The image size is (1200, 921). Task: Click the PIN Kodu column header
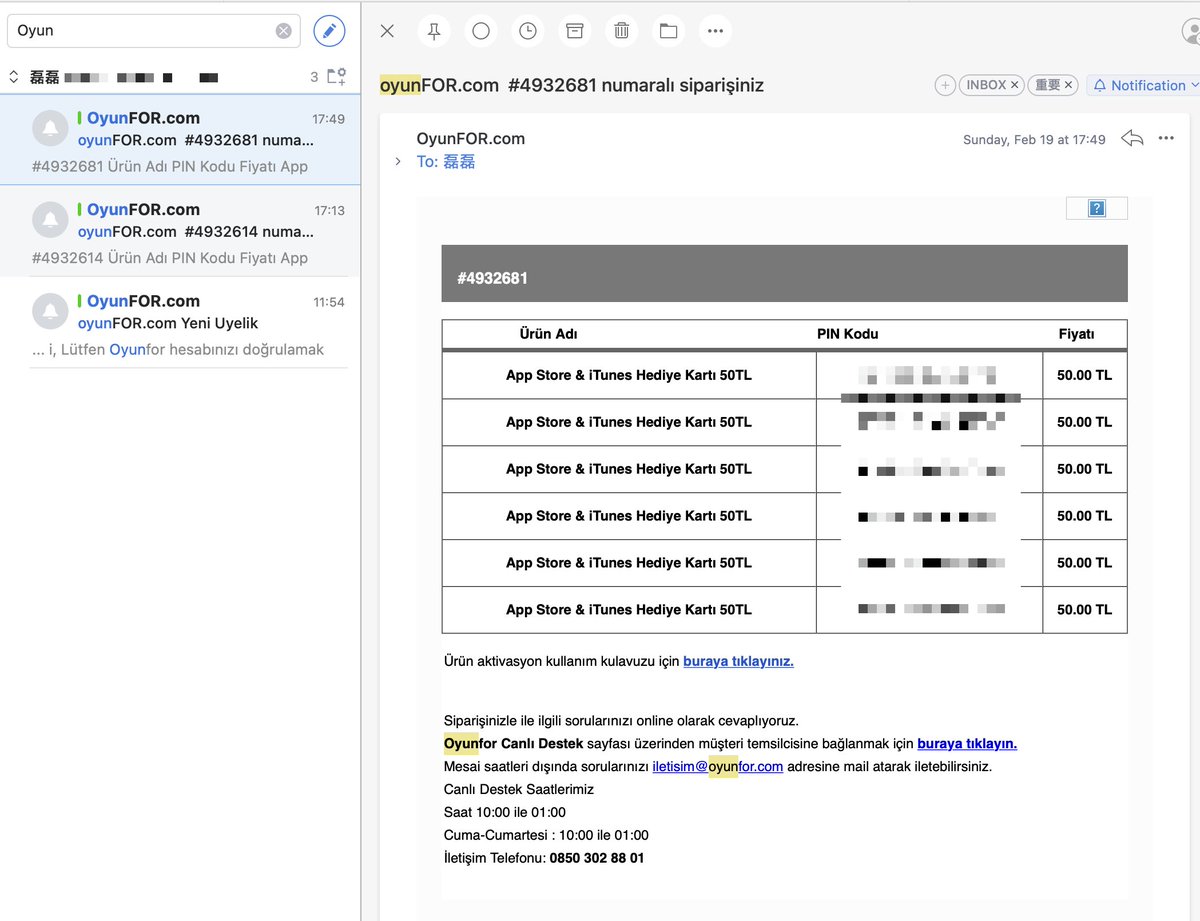(x=848, y=334)
